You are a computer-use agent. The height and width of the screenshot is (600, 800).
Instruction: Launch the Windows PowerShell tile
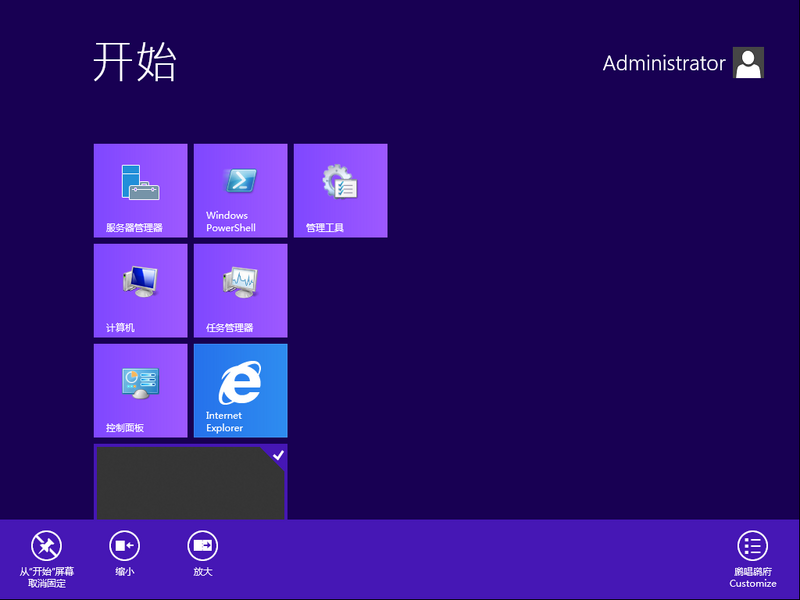(x=240, y=190)
